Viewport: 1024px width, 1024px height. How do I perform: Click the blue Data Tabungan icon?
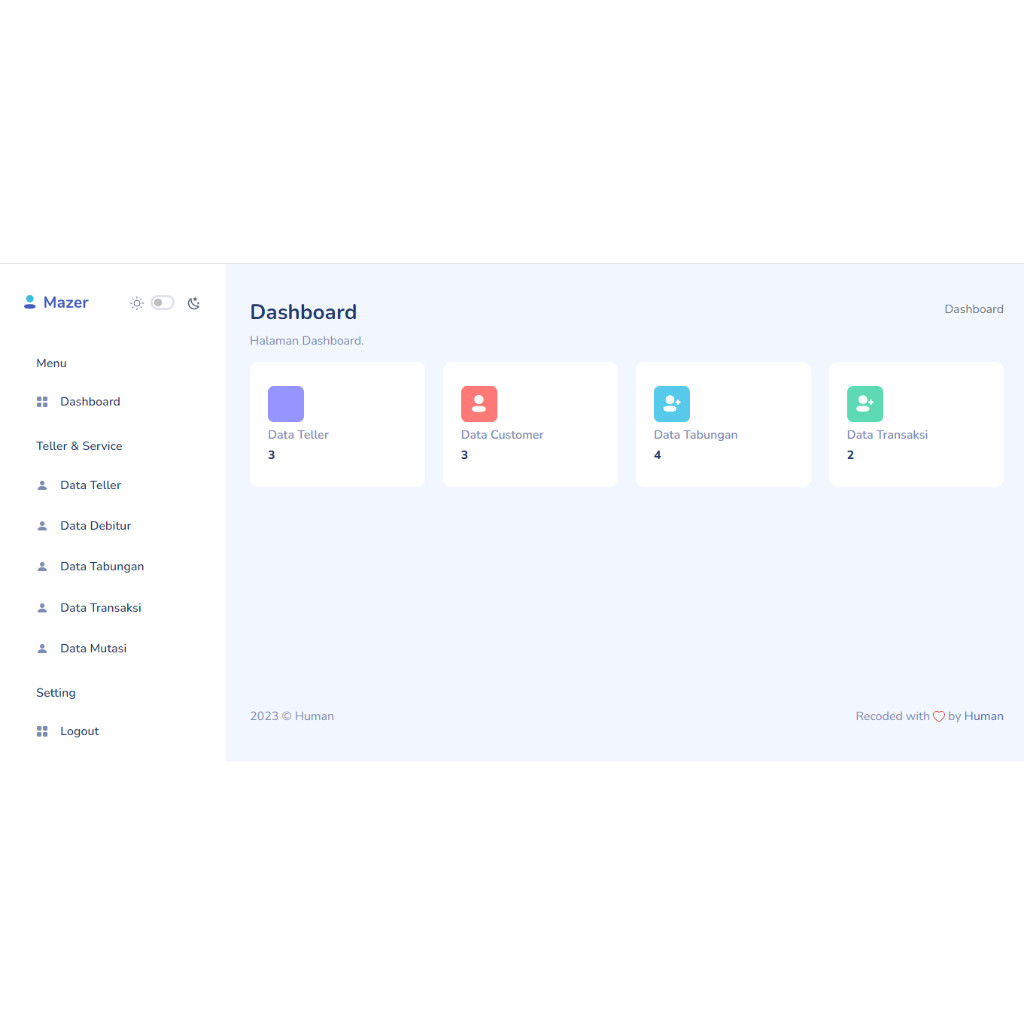[x=671, y=404]
